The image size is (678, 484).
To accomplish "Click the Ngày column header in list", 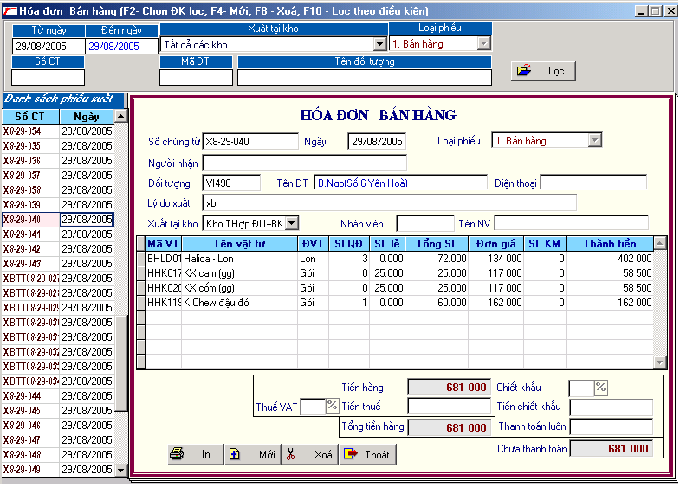I will click(87, 116).
